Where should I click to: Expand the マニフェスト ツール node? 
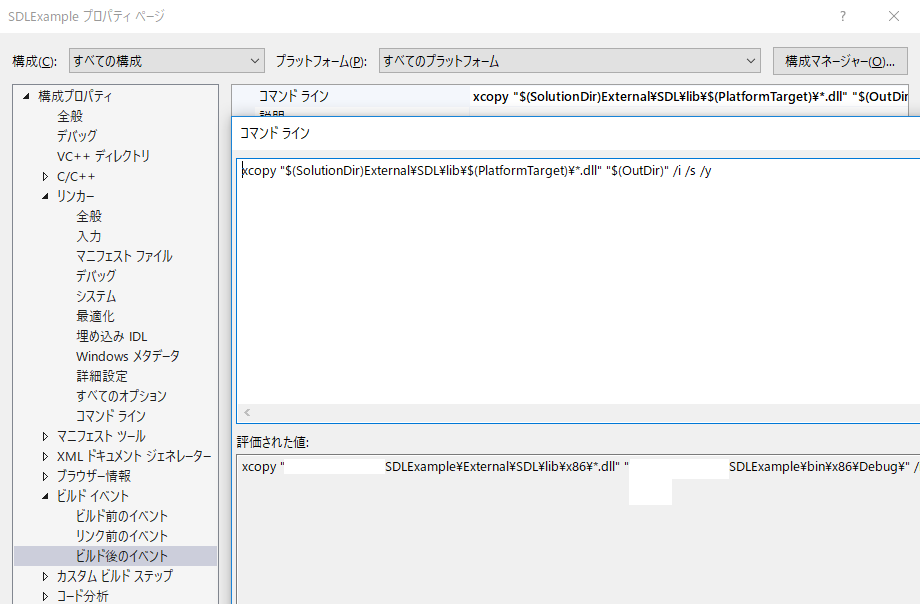pos(45,436)
